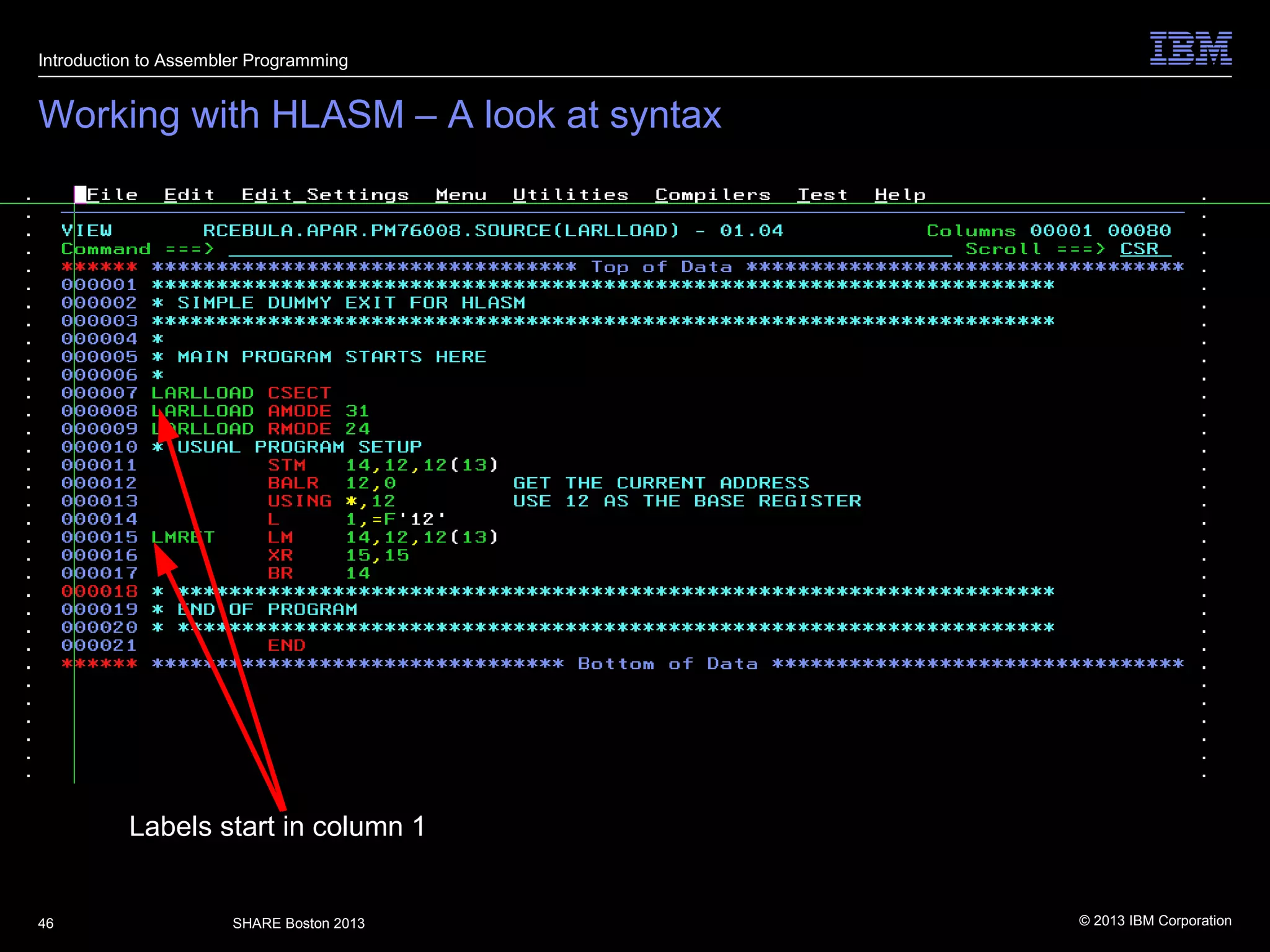Screen dimensions: 1270x952
Task: Click the IBM logo
Action: (x=1191, y=48)
